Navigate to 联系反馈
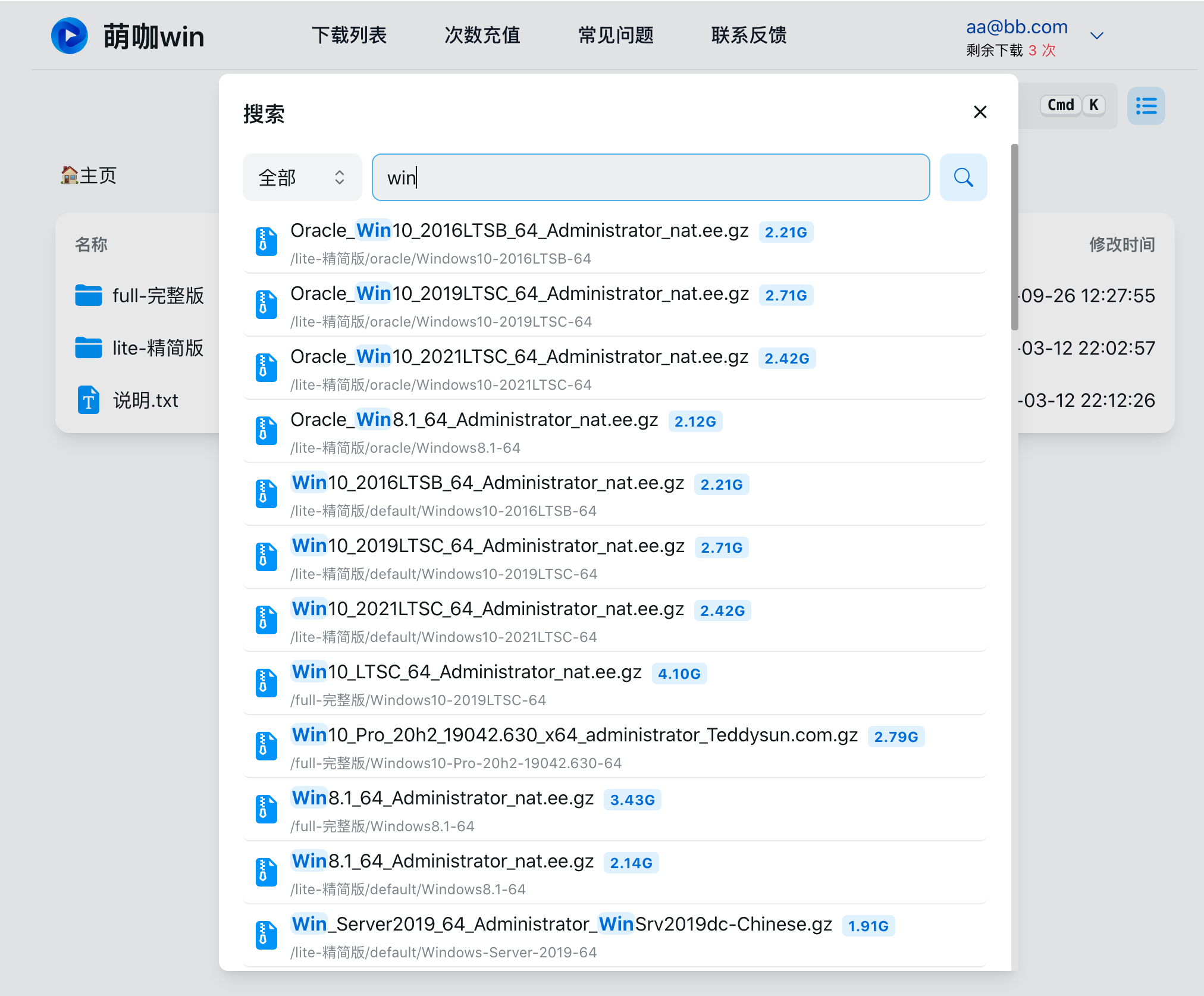The height and width of the screenshot is (996, 1204). [749, 36]
